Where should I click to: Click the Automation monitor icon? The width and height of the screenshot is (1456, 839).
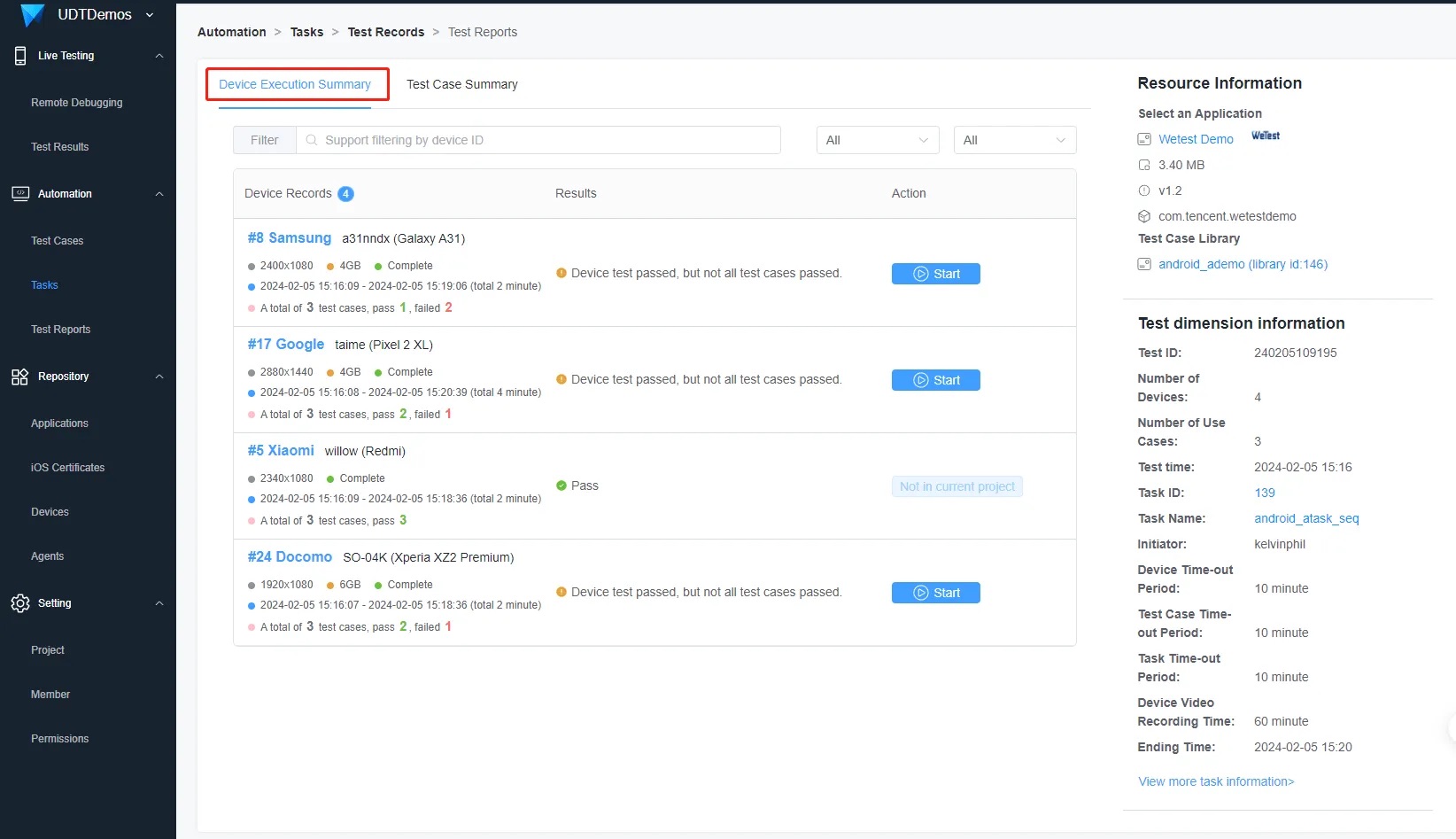(20, 194)
